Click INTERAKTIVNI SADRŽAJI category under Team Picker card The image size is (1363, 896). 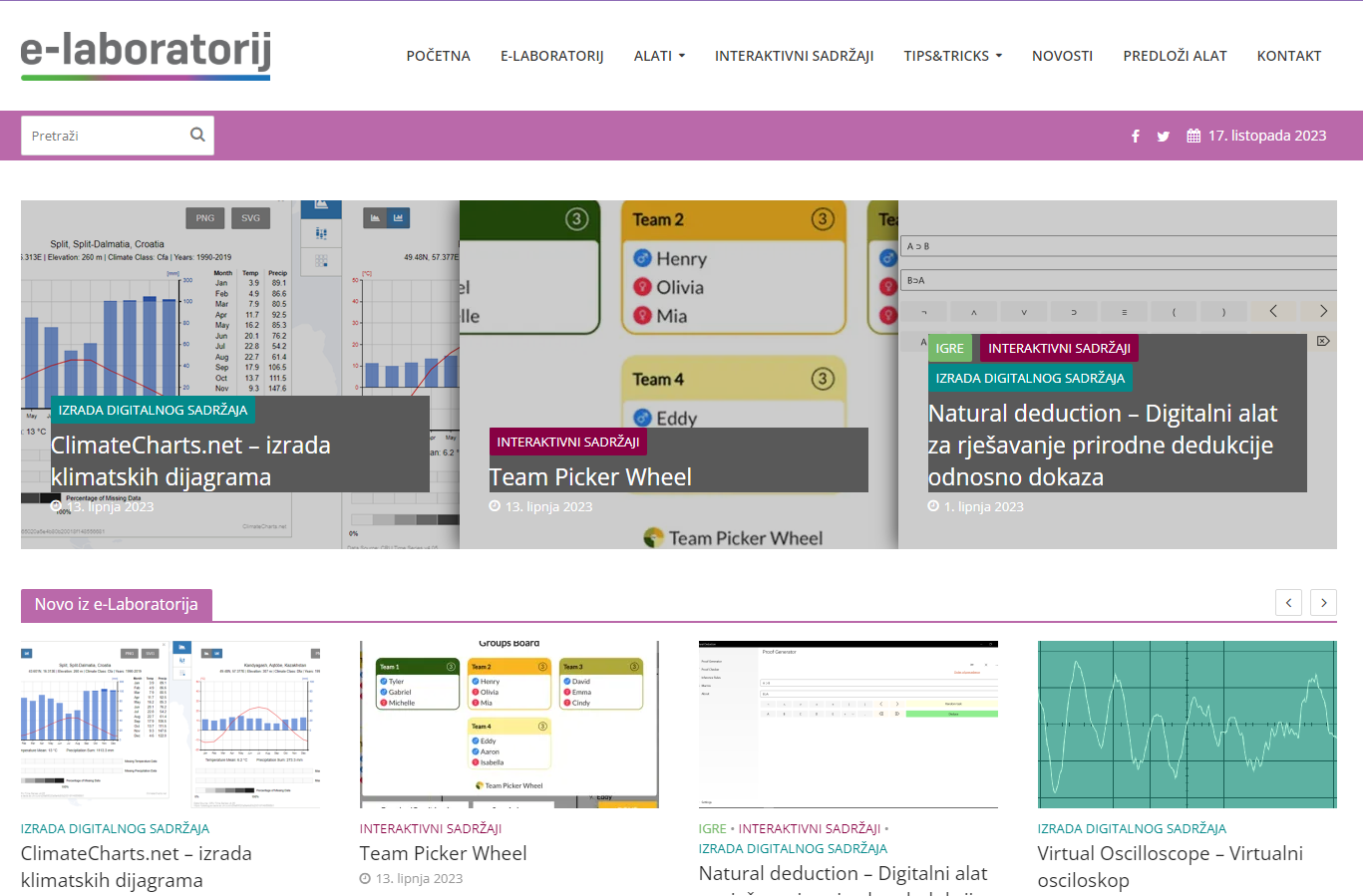coord(431,828)
